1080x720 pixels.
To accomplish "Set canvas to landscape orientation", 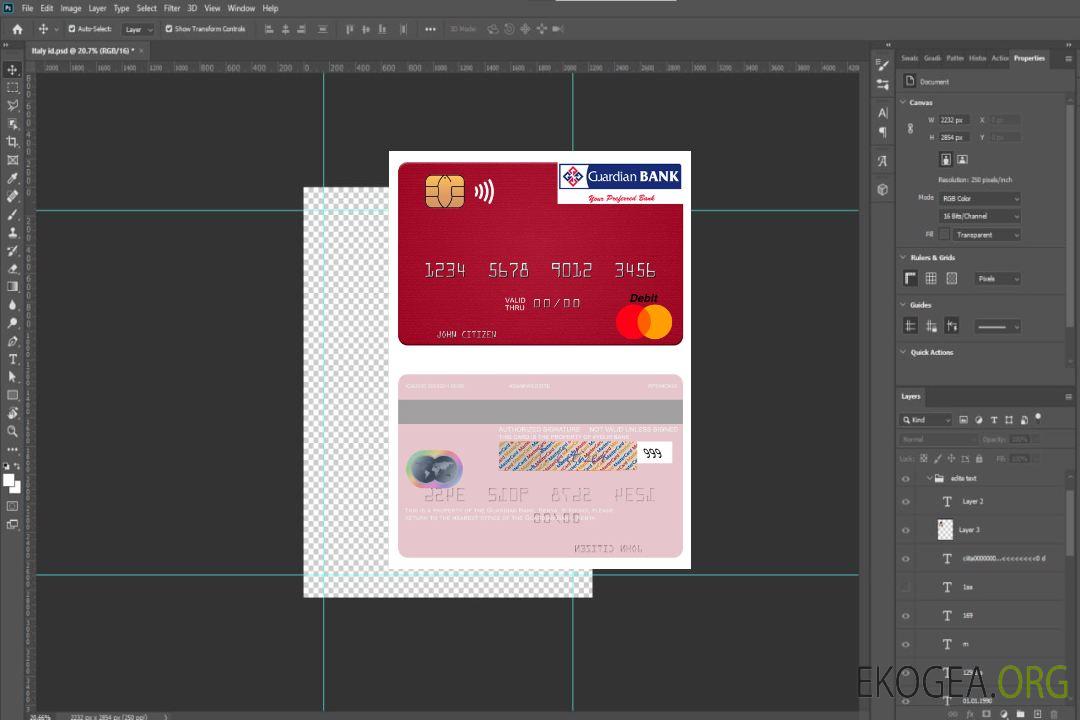I will click(x=962, y=160).
